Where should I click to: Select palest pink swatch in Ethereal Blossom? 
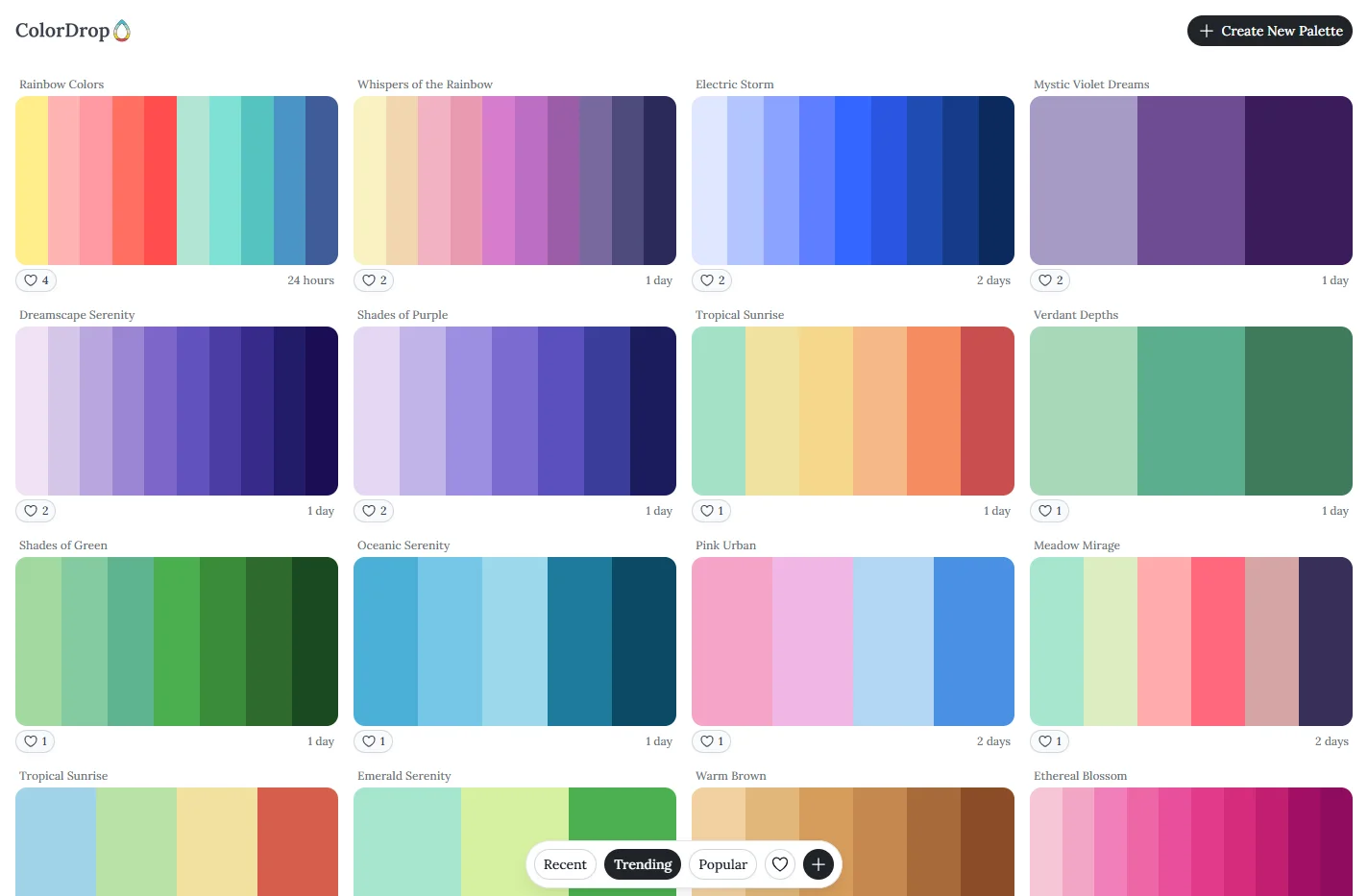(x=1046, y=841)
